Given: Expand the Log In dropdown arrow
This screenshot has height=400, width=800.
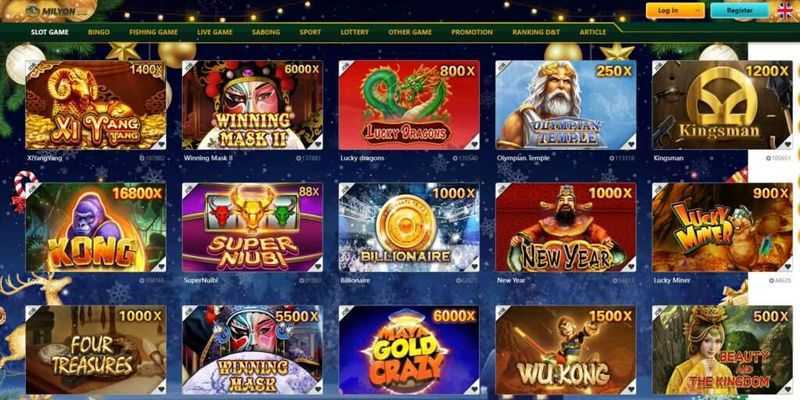Looking at the screenshot, I should coord(698,11).
